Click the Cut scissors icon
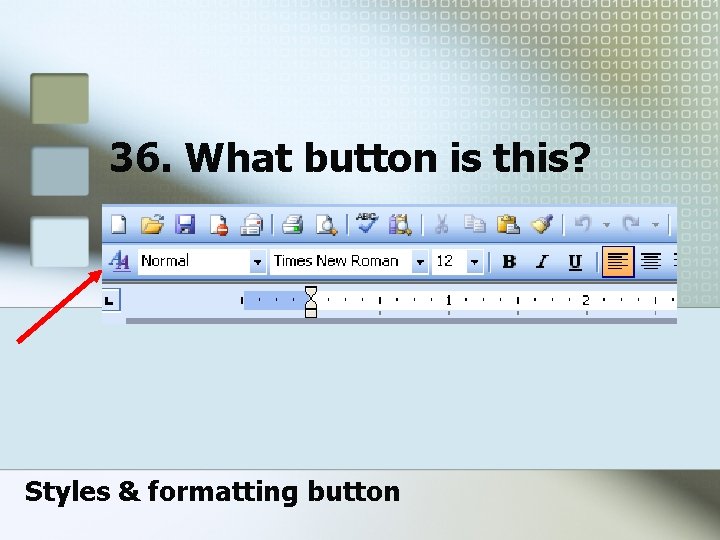720x540 pixels. pyautogui.click(x=441, y=225)
